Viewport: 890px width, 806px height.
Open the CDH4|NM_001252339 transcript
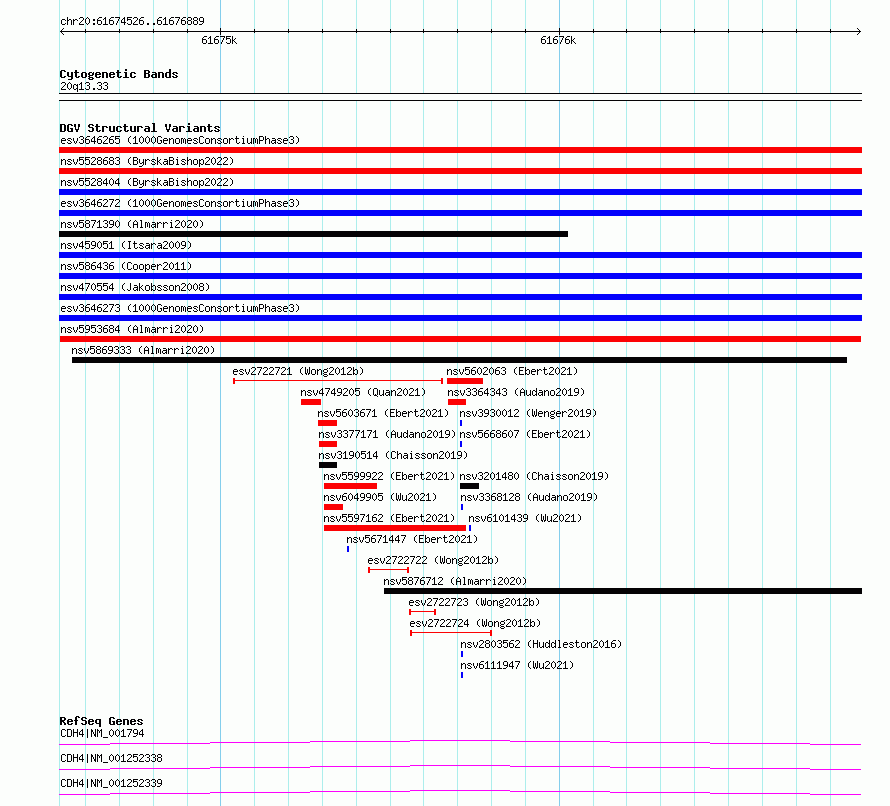tap(111, 783)
